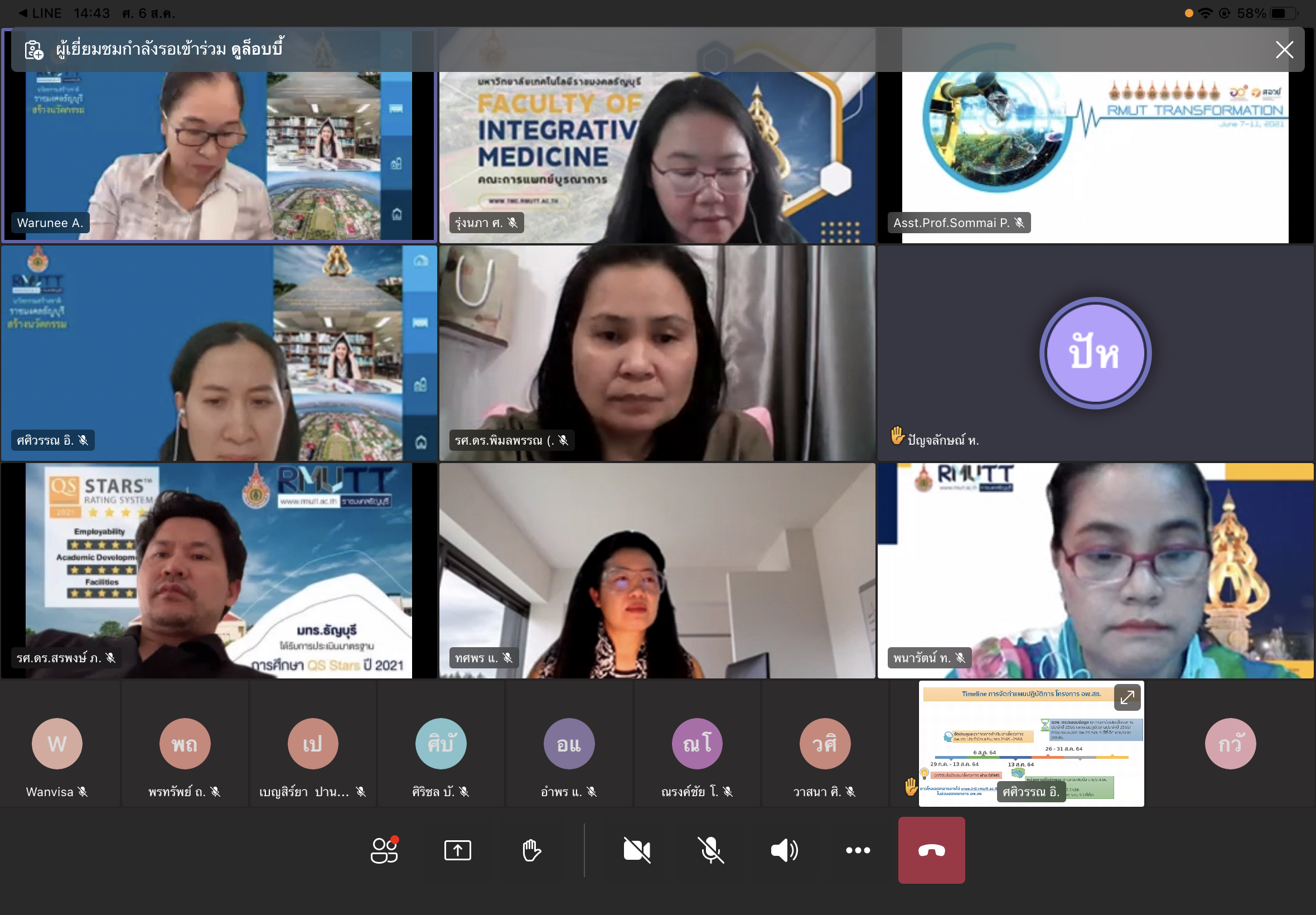Tap the ปัท avatar circle
Viewport: 1316px width, 915px height.
point(1095,353)
